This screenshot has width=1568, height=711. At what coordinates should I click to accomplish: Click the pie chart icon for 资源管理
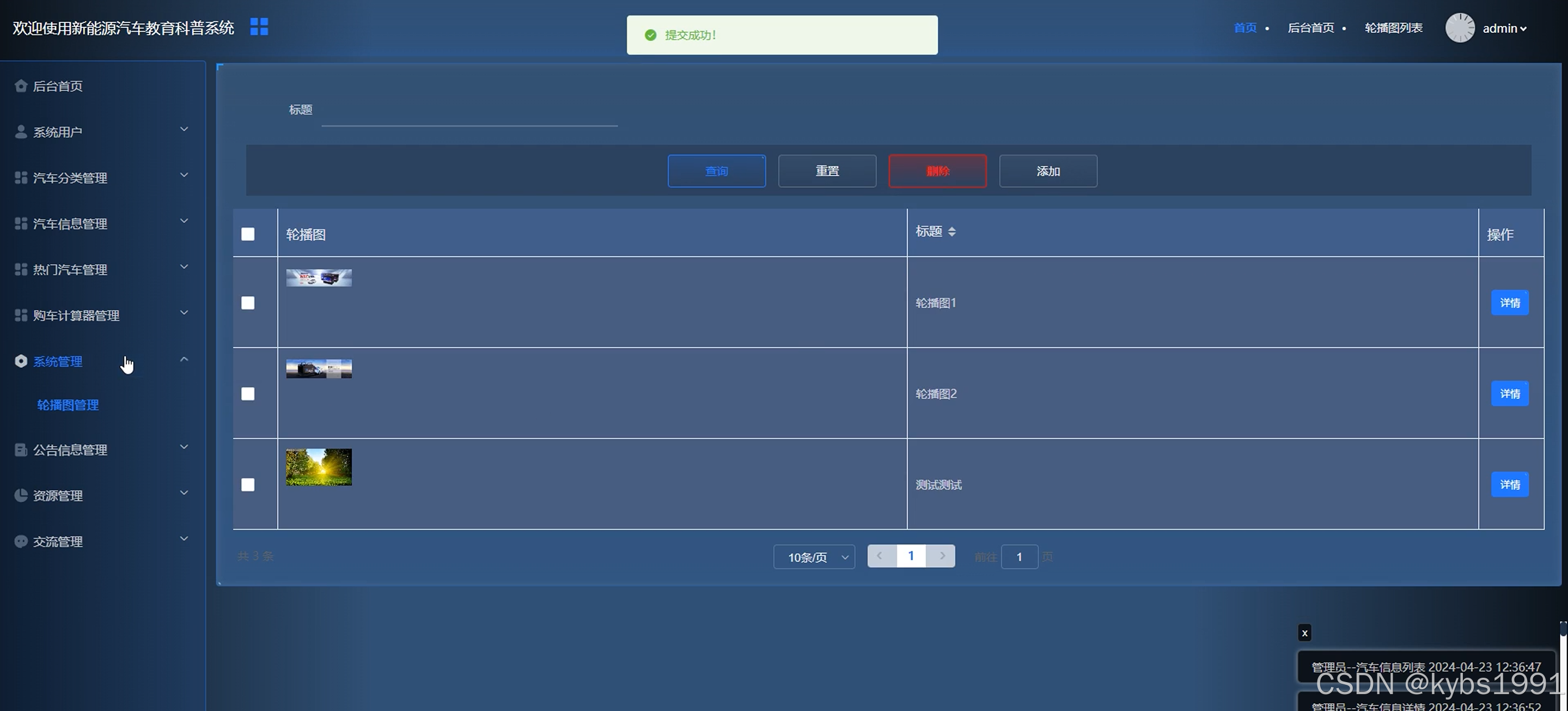21,495
